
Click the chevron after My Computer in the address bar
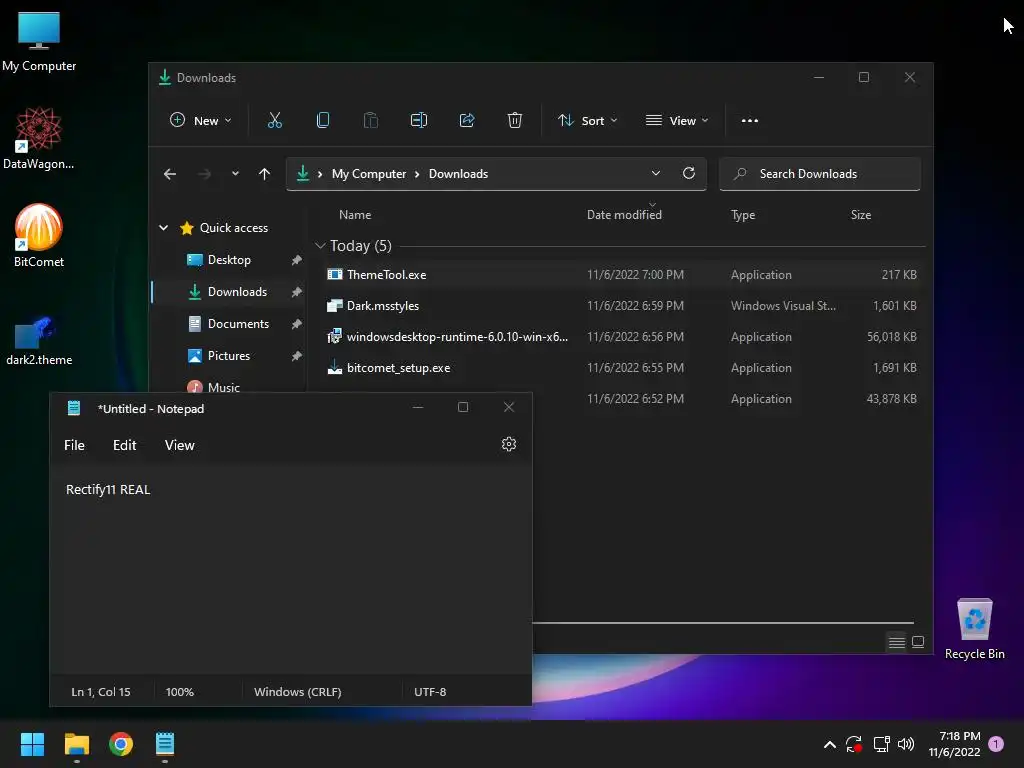(x=417, y=174)
